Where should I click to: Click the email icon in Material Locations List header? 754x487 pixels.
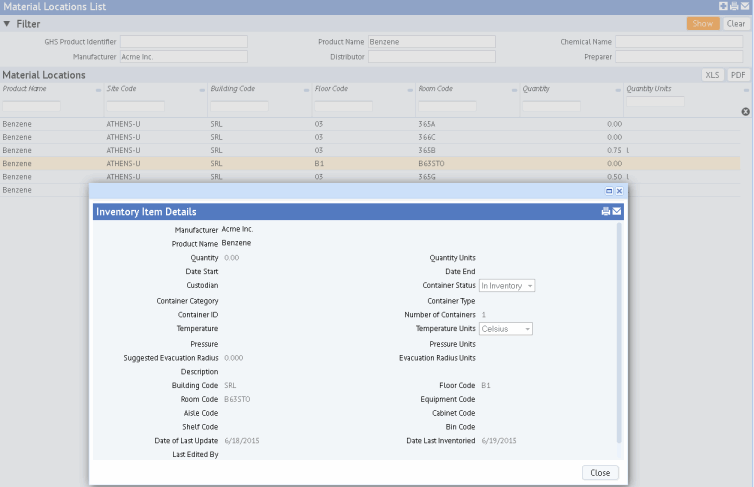coord(746,6)
